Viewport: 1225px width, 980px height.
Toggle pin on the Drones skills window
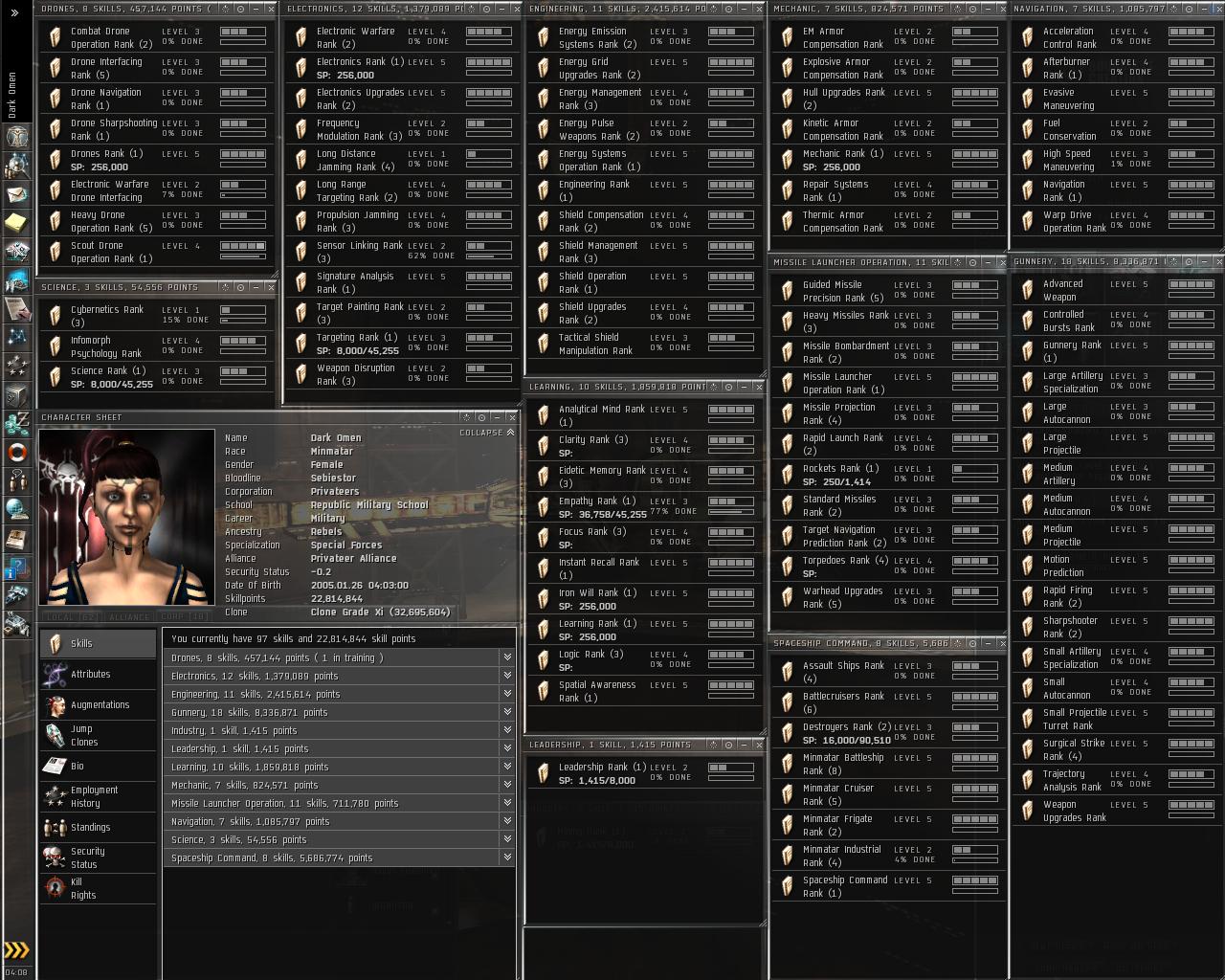pos(240,9)
